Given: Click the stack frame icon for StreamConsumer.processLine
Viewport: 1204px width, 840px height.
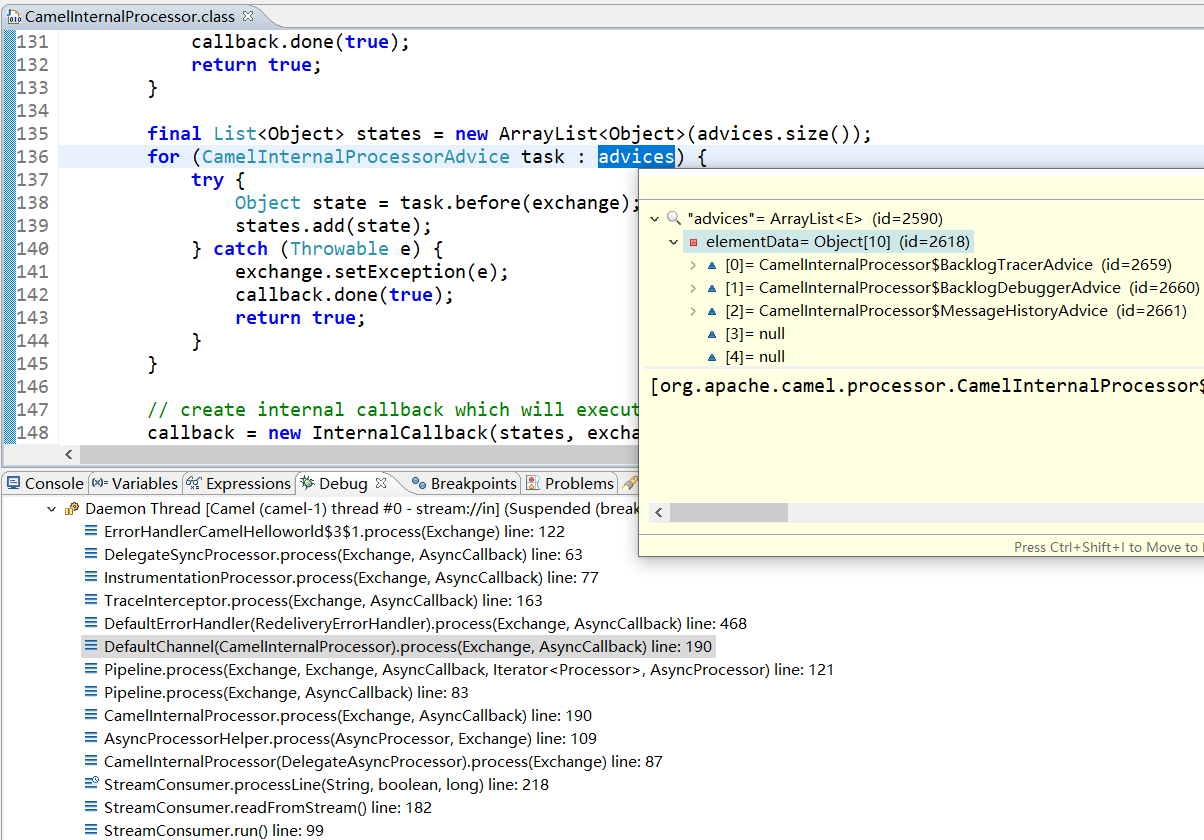Looking at the screenshot, I should (92, 784).
